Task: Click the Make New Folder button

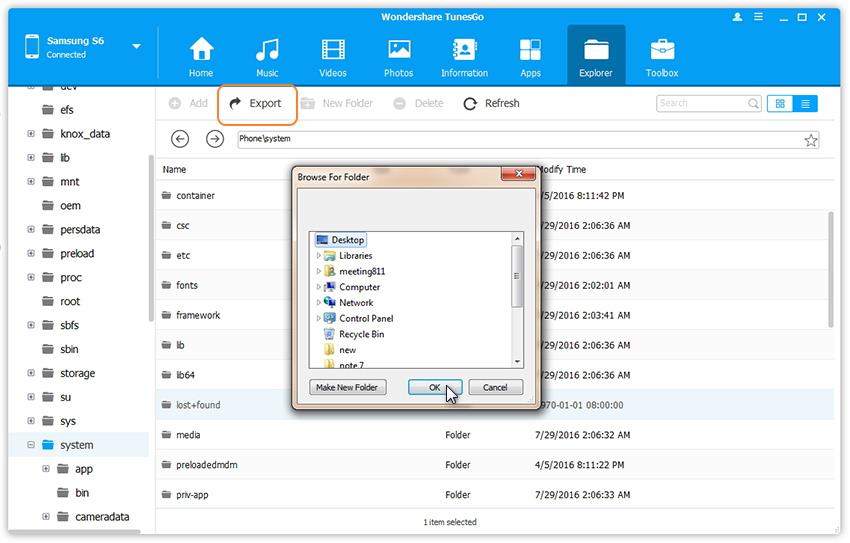Action: click(347, 387)
